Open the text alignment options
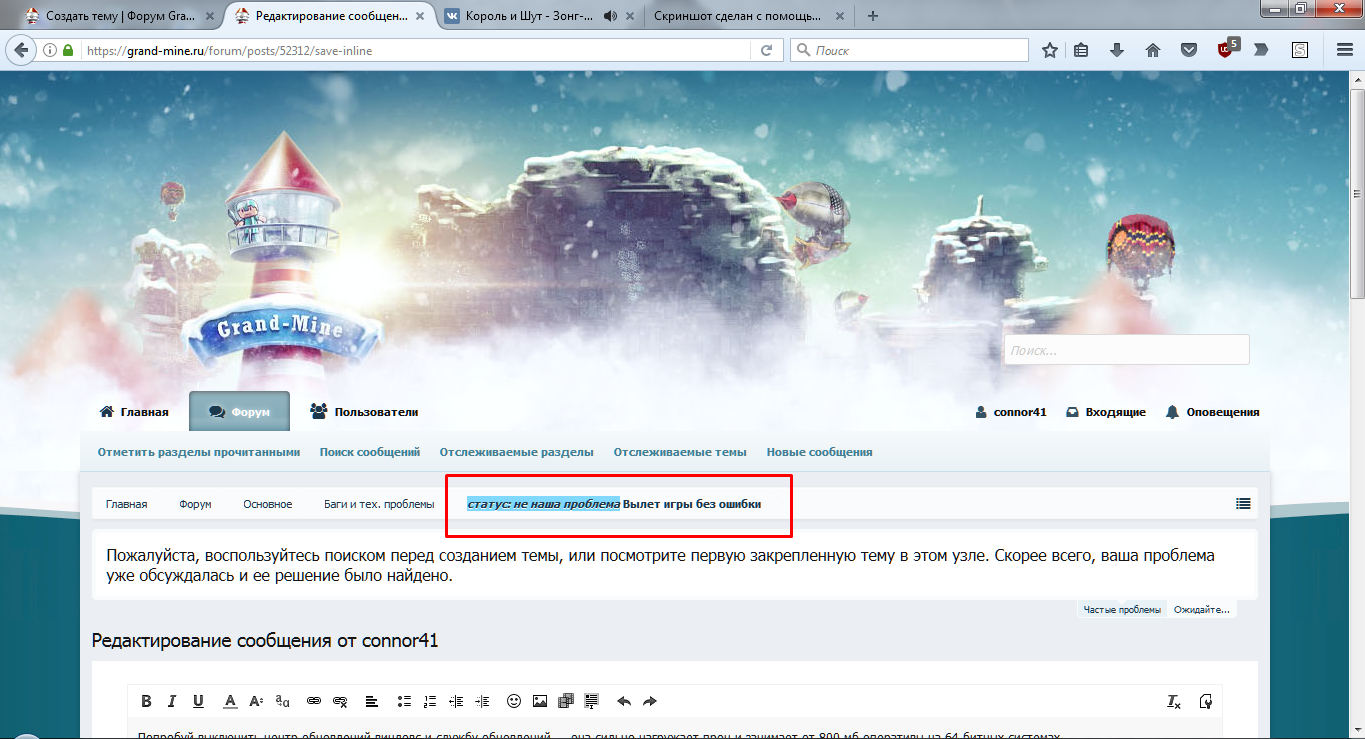1365x739 pixels. (x=372, y=701)
